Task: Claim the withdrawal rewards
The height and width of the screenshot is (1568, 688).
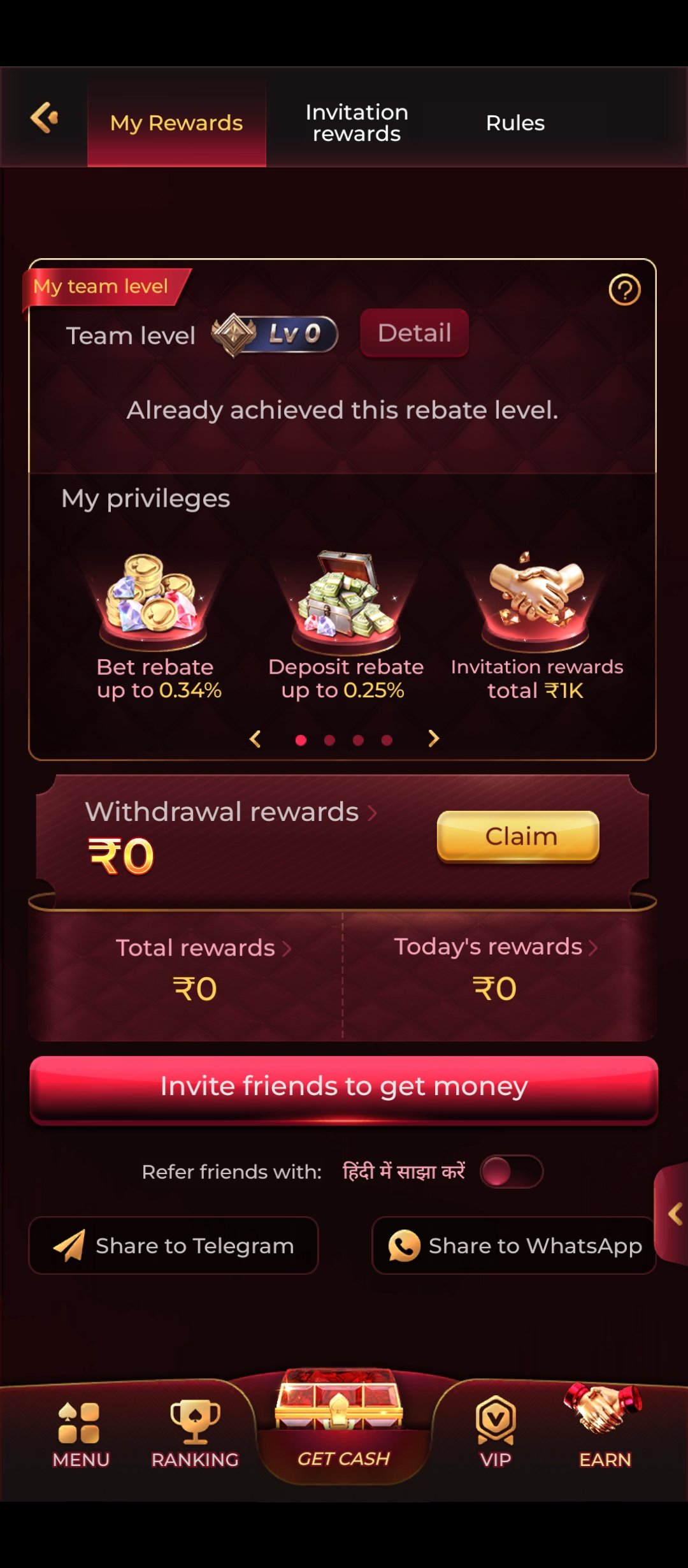Action: click(518, 836)
